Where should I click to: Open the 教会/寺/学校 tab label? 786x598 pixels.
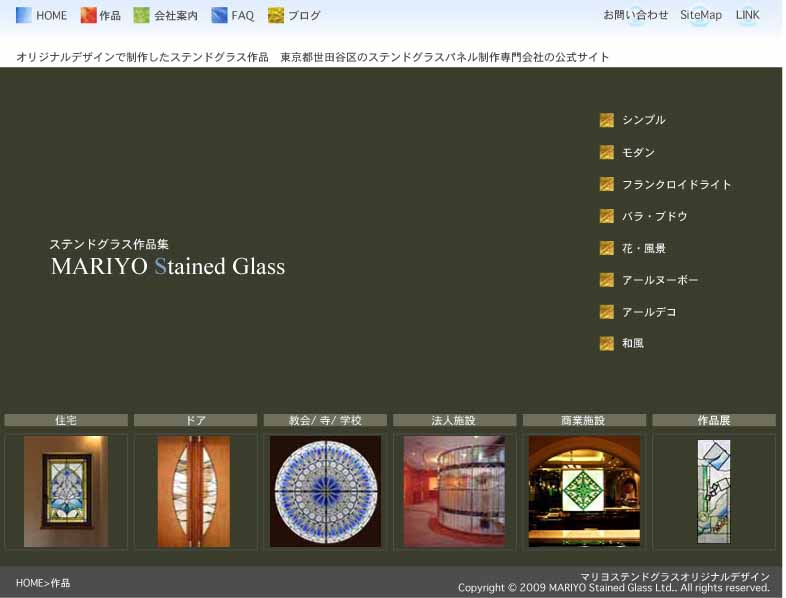tap(325, 420)
